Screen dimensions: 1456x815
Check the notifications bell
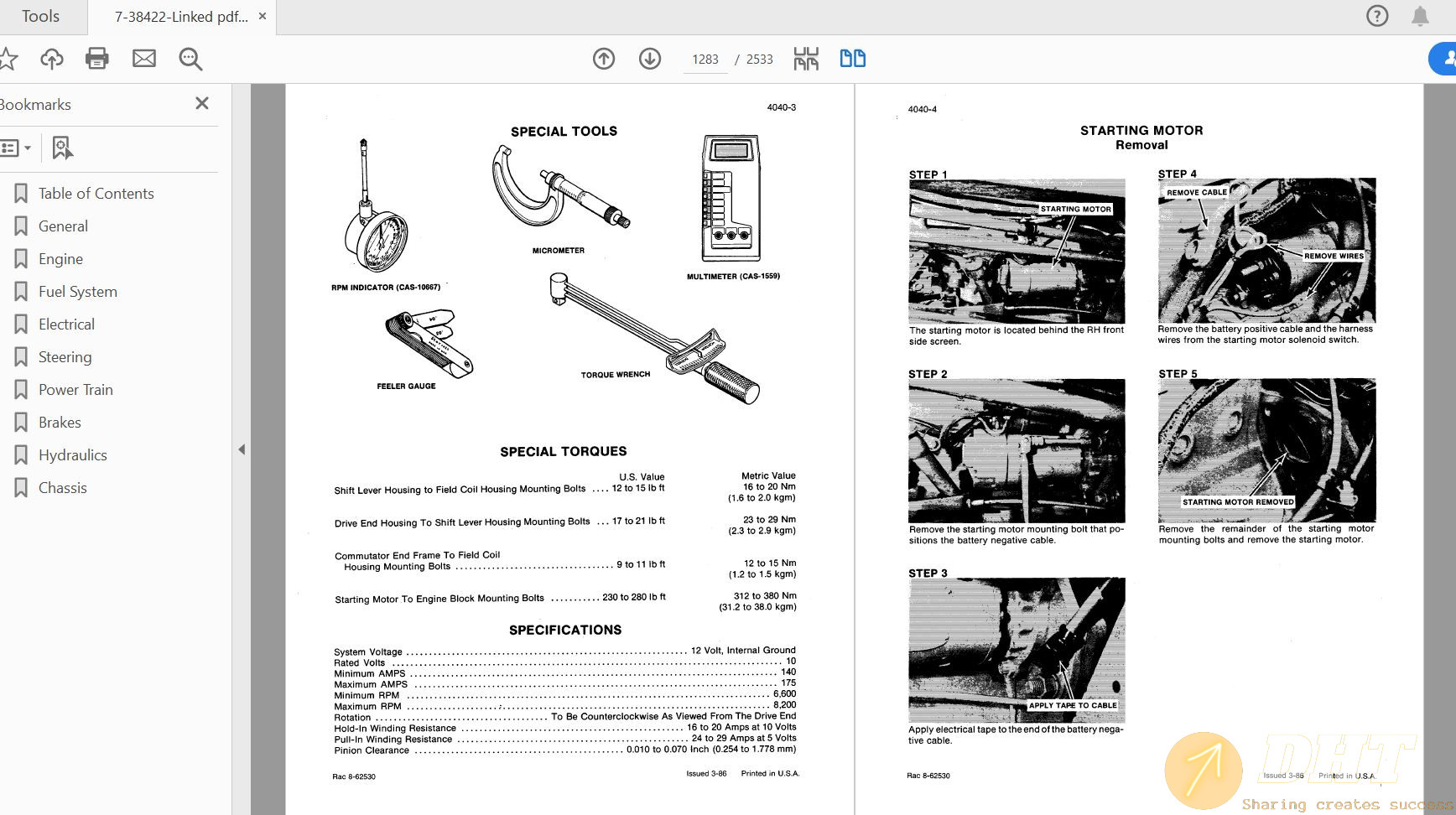(x=1420, y=16)
